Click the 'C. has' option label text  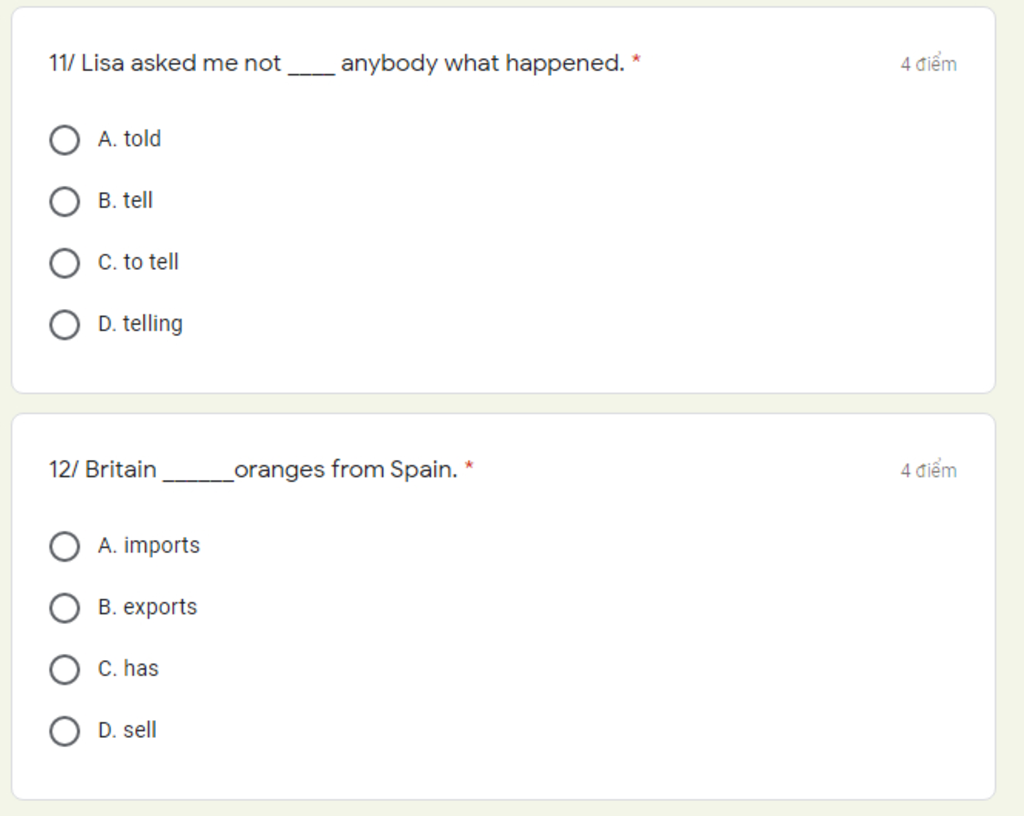[128, 668]
